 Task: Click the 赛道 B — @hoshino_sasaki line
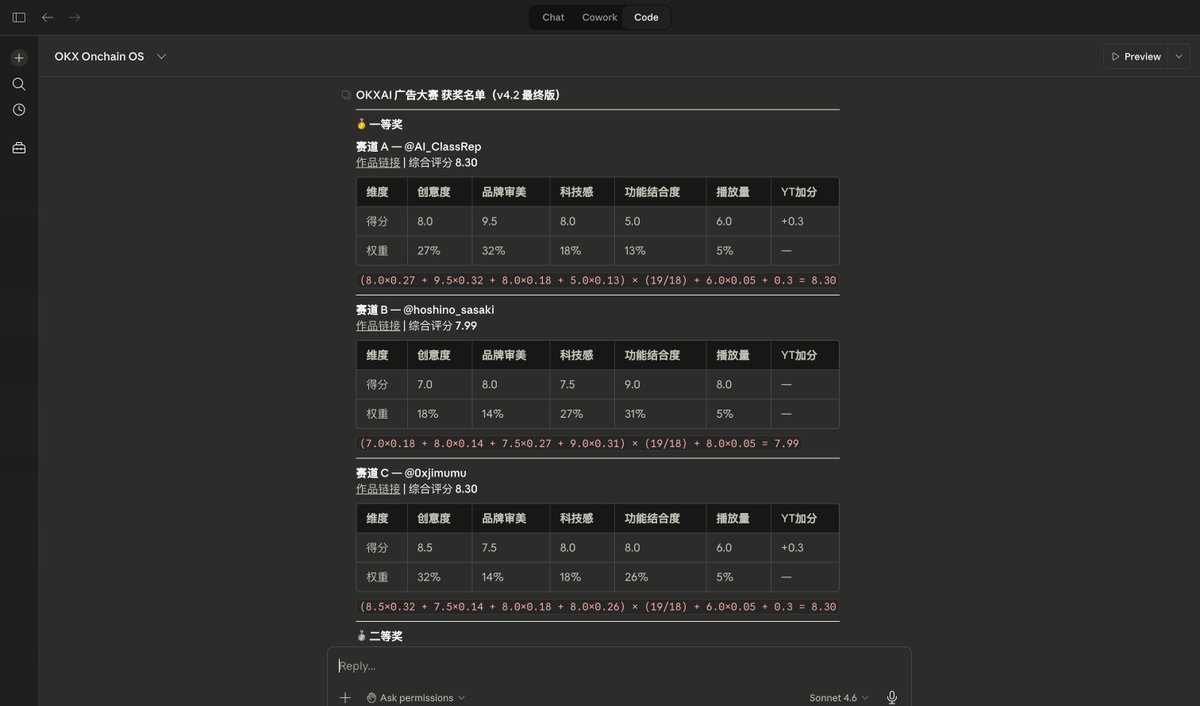tap(425, 310)
